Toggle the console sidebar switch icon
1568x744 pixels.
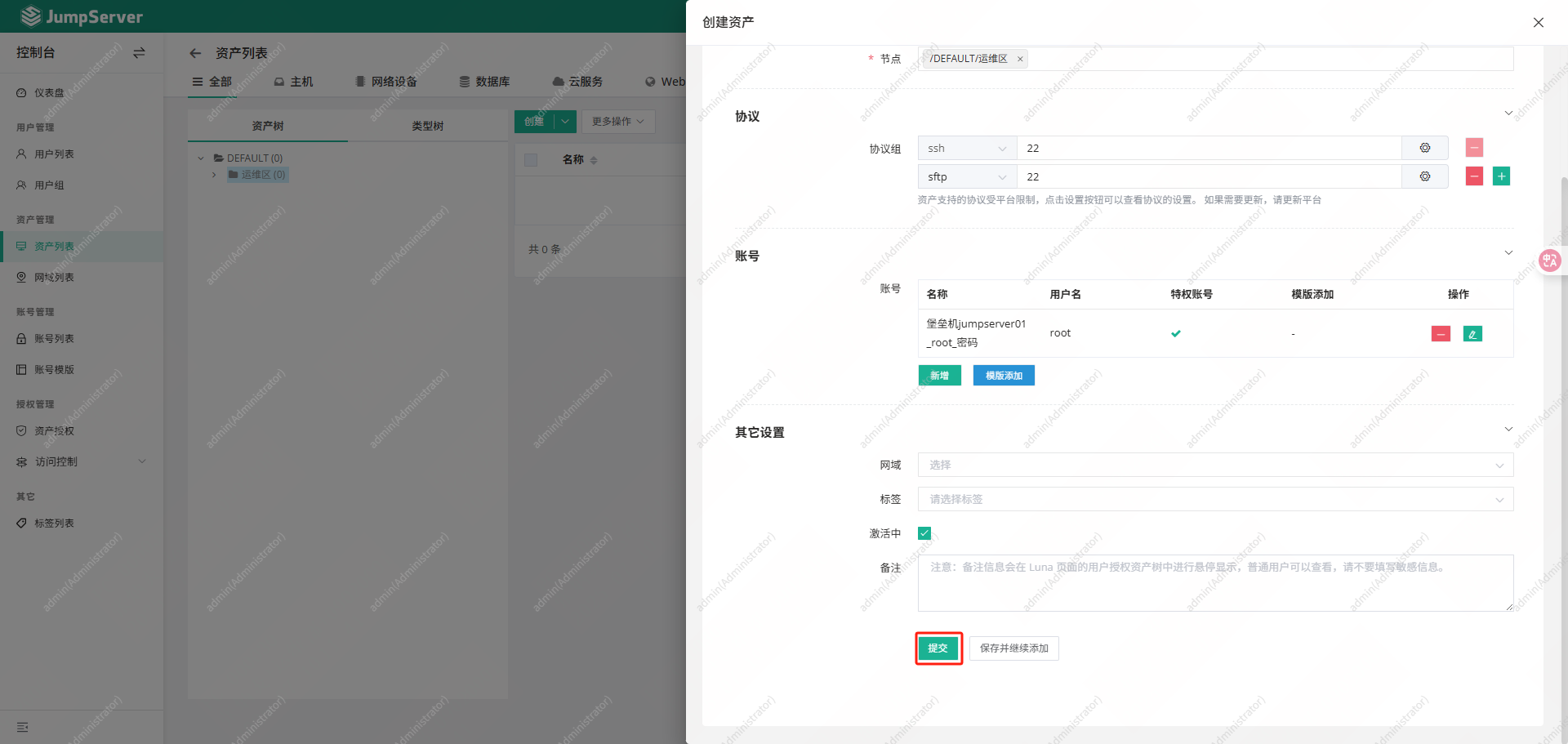click(x=139, y=52)
